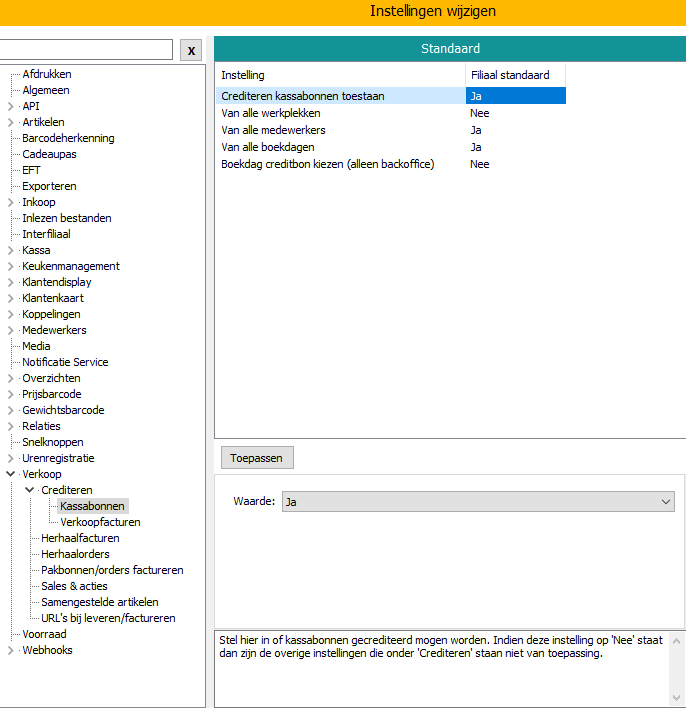Click the Filiaal standaard column header
Viewport: 686px width, 713px height.
[x=516, y=75]
